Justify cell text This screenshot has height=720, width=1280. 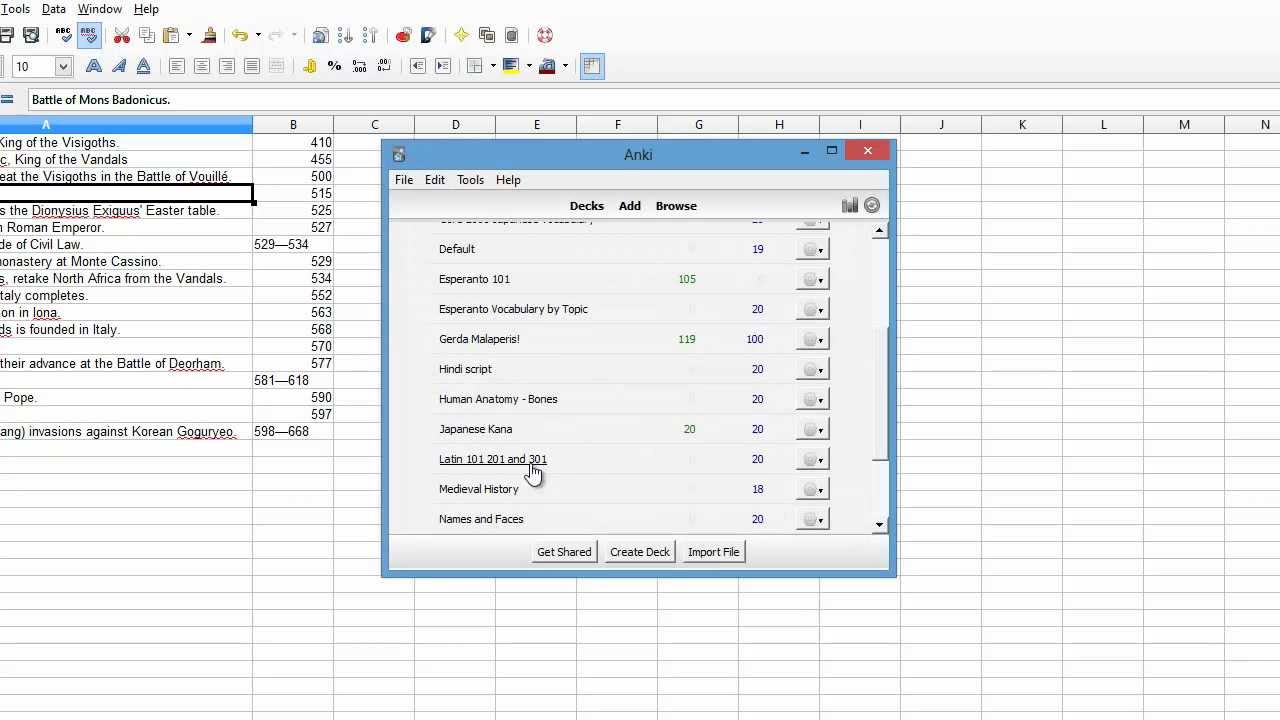click(251, 66)
